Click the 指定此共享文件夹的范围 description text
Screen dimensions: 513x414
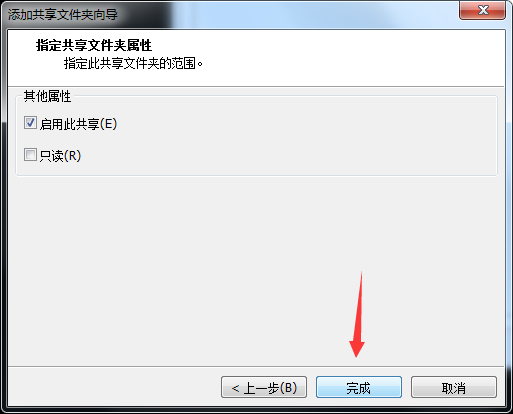[x=133, y=63]
